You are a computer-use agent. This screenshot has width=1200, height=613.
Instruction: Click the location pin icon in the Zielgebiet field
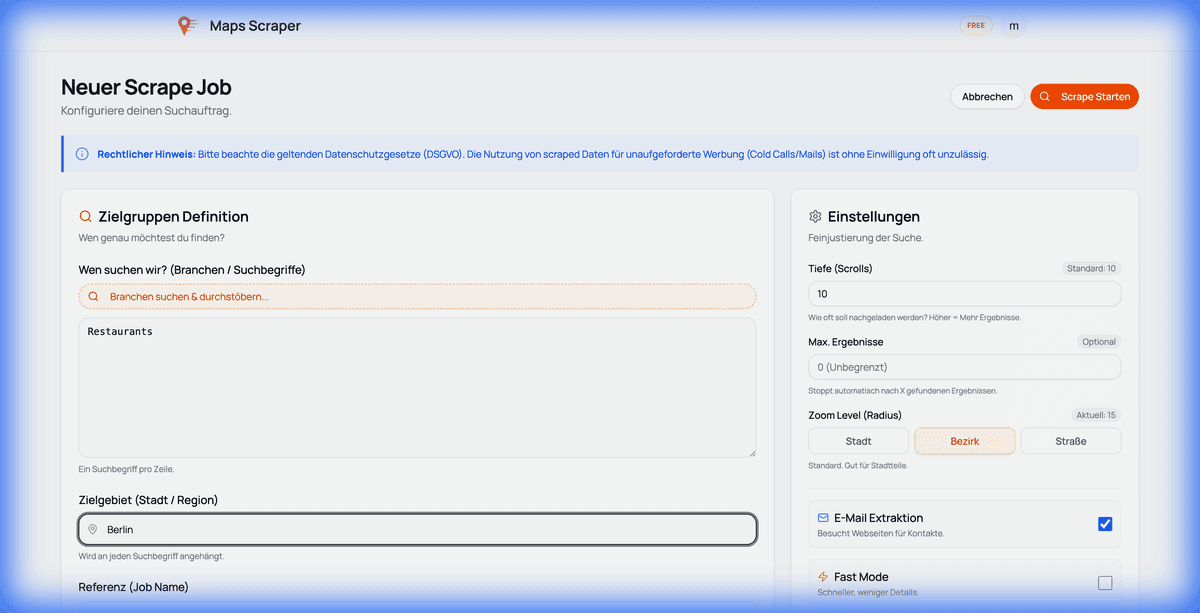point(93,529)
